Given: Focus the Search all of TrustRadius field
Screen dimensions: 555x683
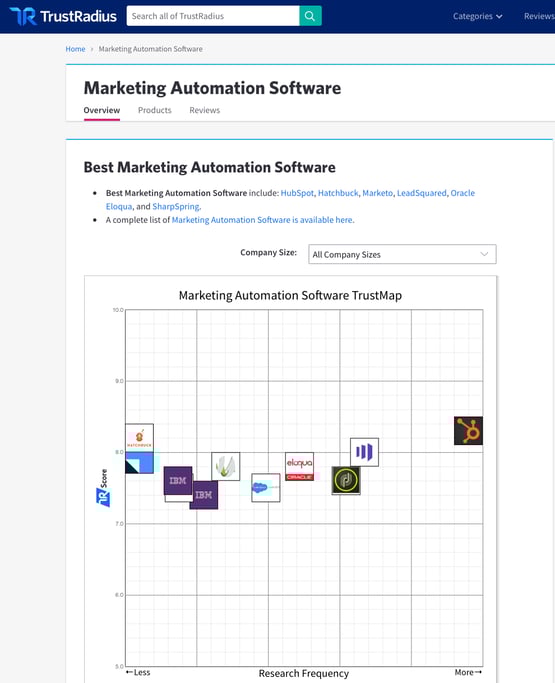Looking at the screenshot, I should coord(213,16).
